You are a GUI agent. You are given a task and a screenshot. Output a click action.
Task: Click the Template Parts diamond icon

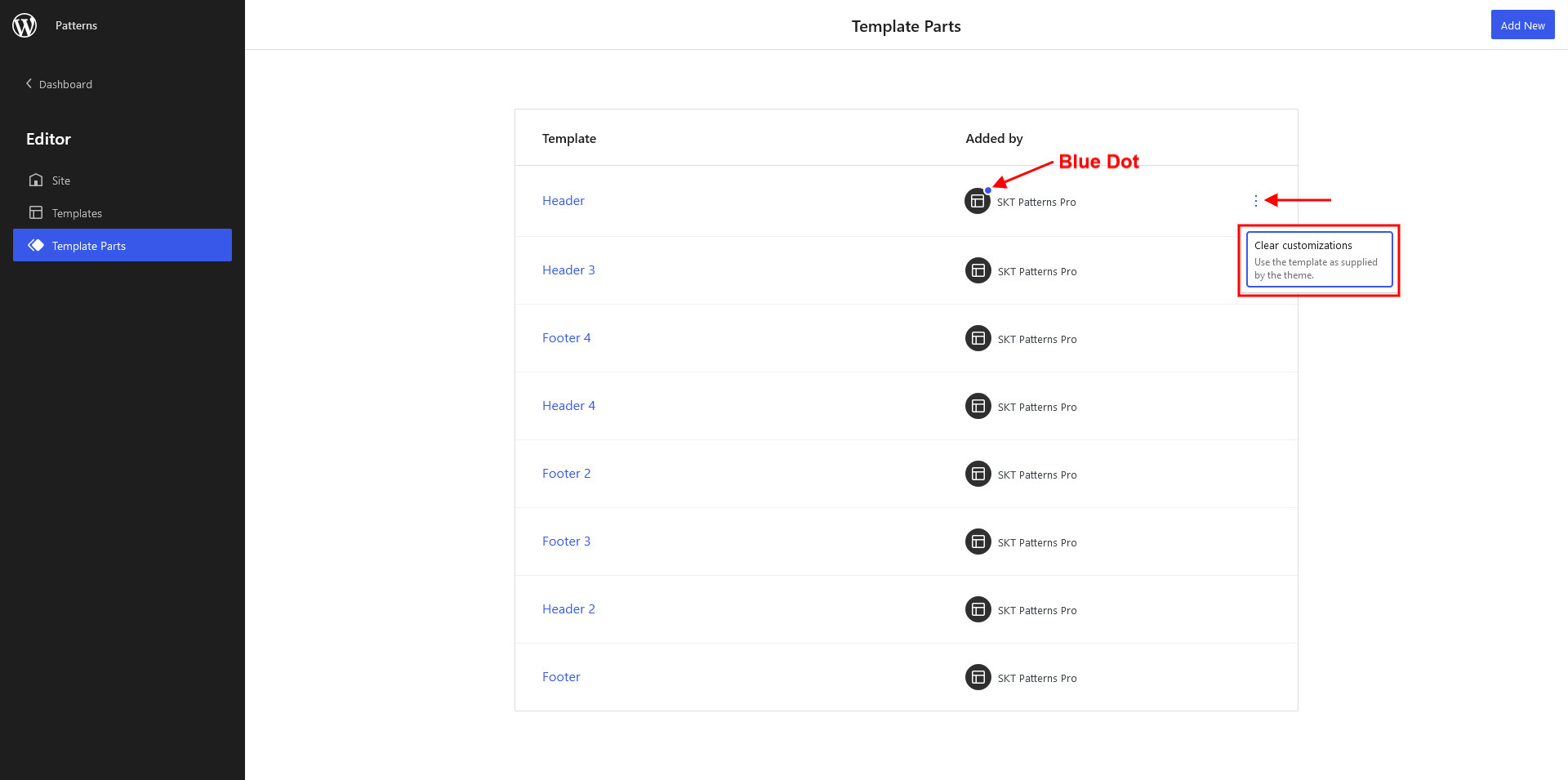pos(36,245)
